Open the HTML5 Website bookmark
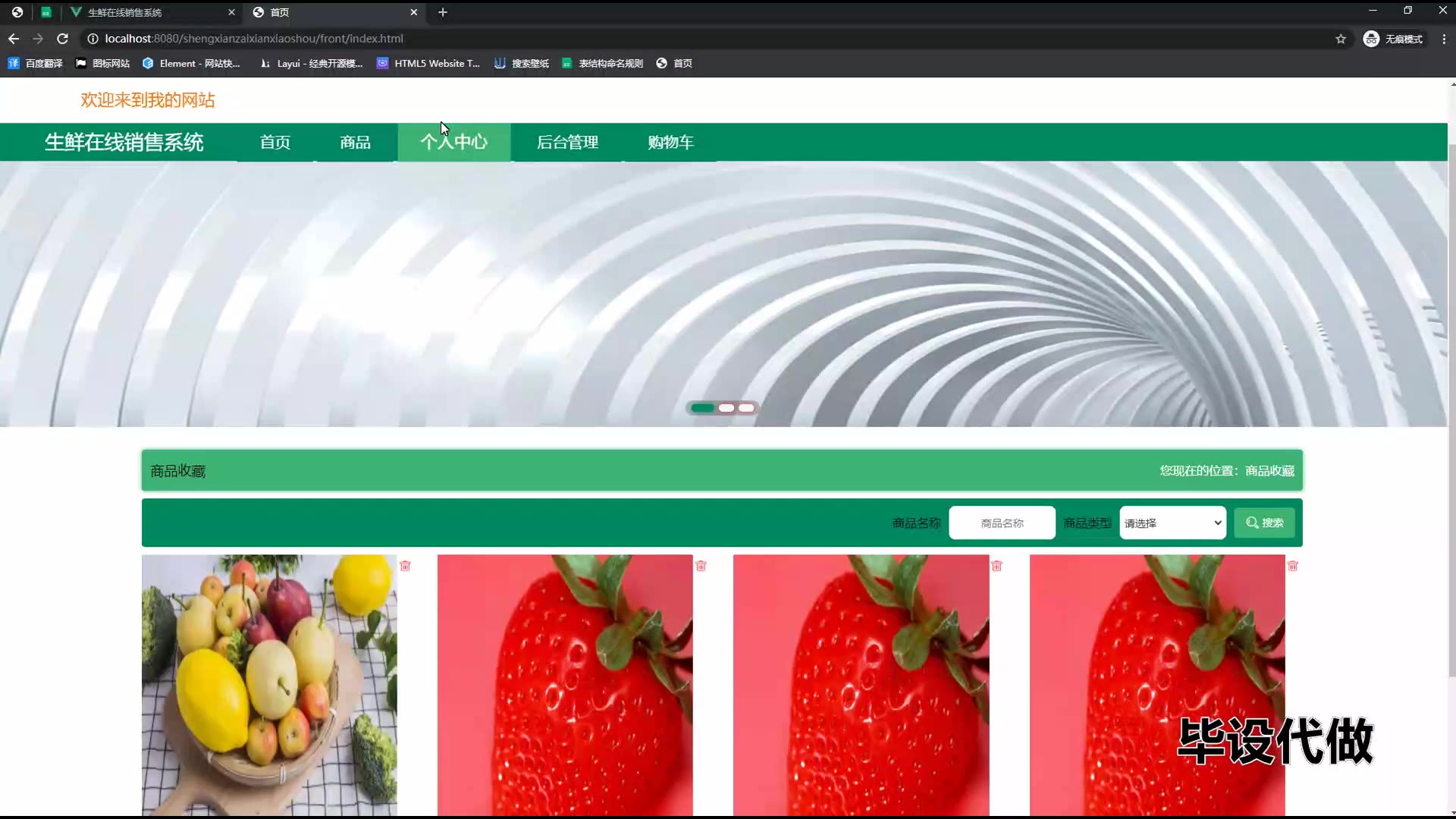This screenshot has height=819, width=1456. [x=428, y=64]
